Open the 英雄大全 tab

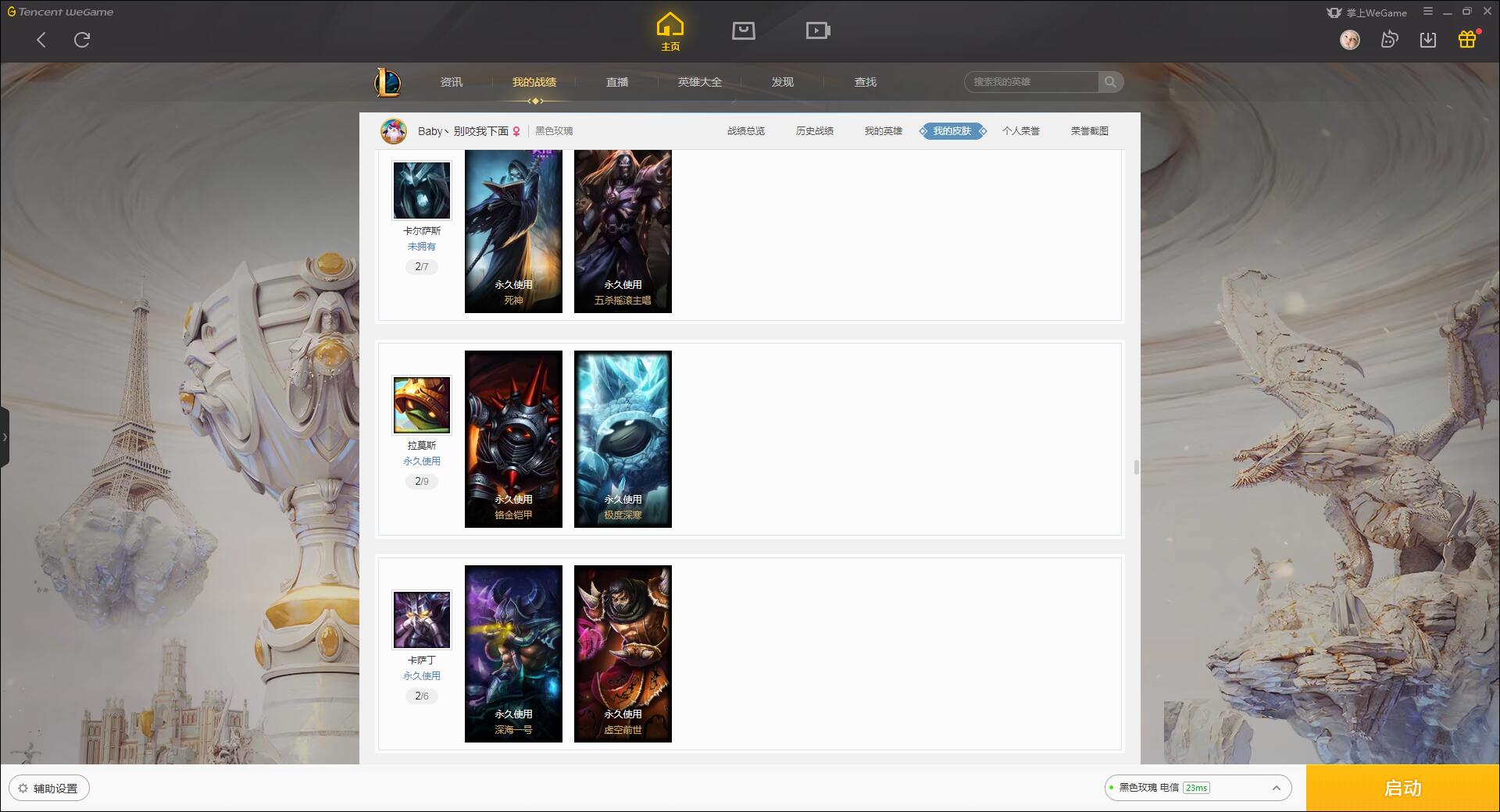tap(700, 82)
